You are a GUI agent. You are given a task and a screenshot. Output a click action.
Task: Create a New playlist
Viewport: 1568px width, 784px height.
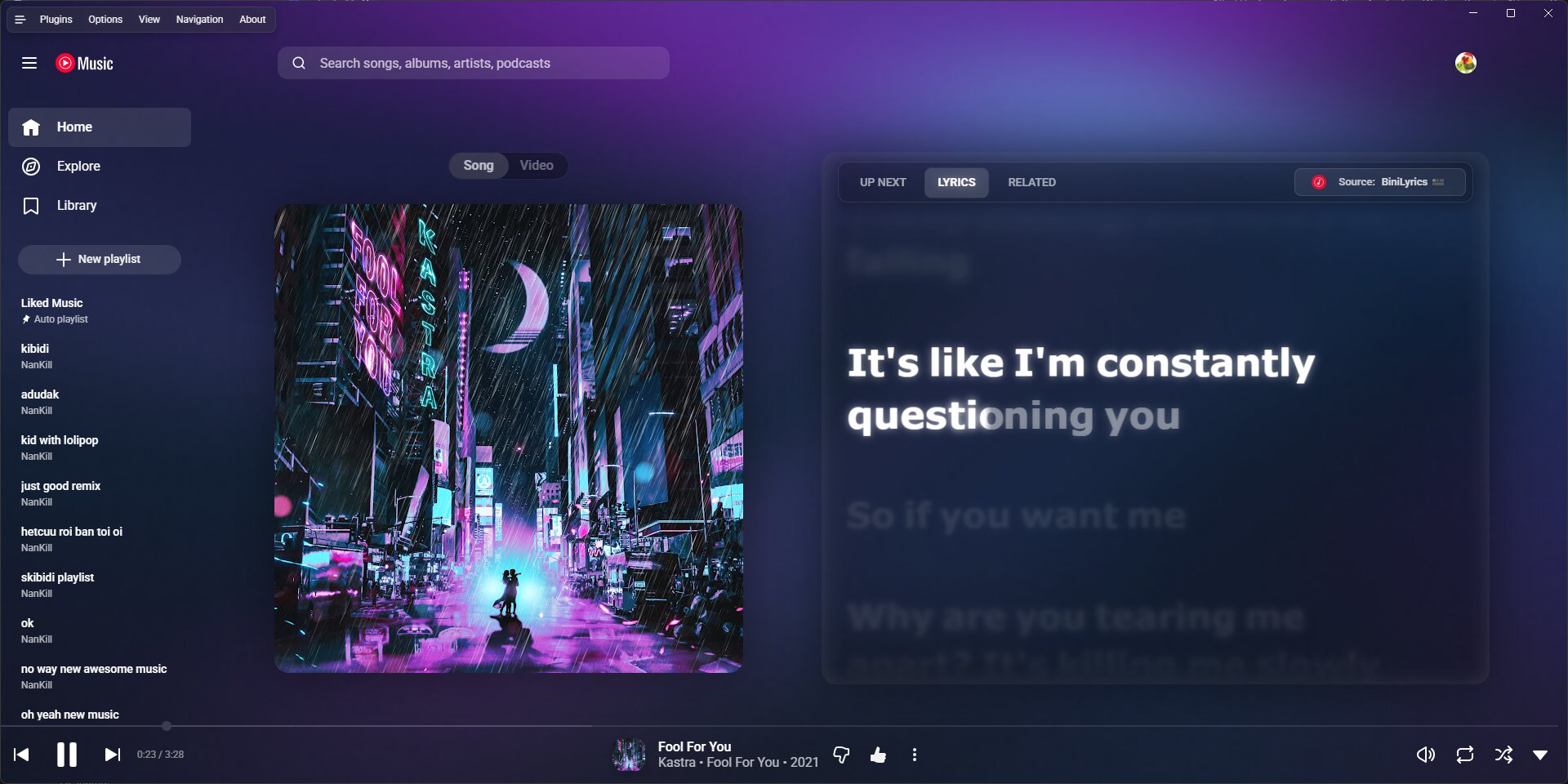[100, 259]
